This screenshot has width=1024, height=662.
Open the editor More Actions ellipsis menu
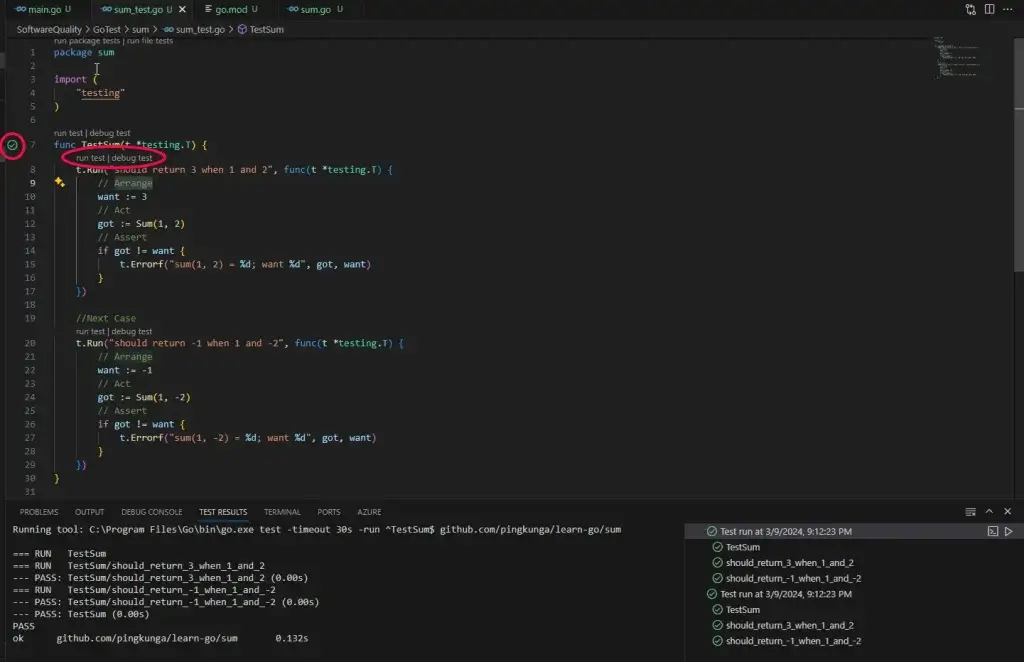[x=1008, y=9]
